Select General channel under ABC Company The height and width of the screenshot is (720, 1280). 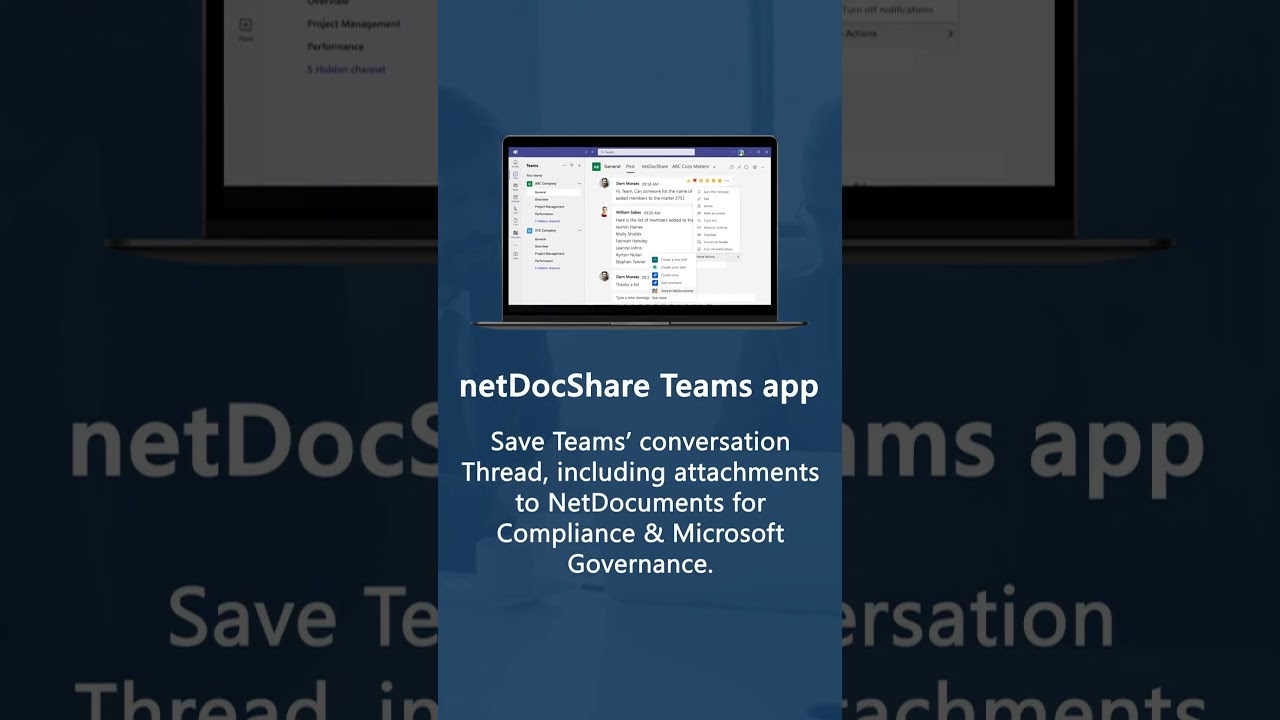[x=553, y=192]
